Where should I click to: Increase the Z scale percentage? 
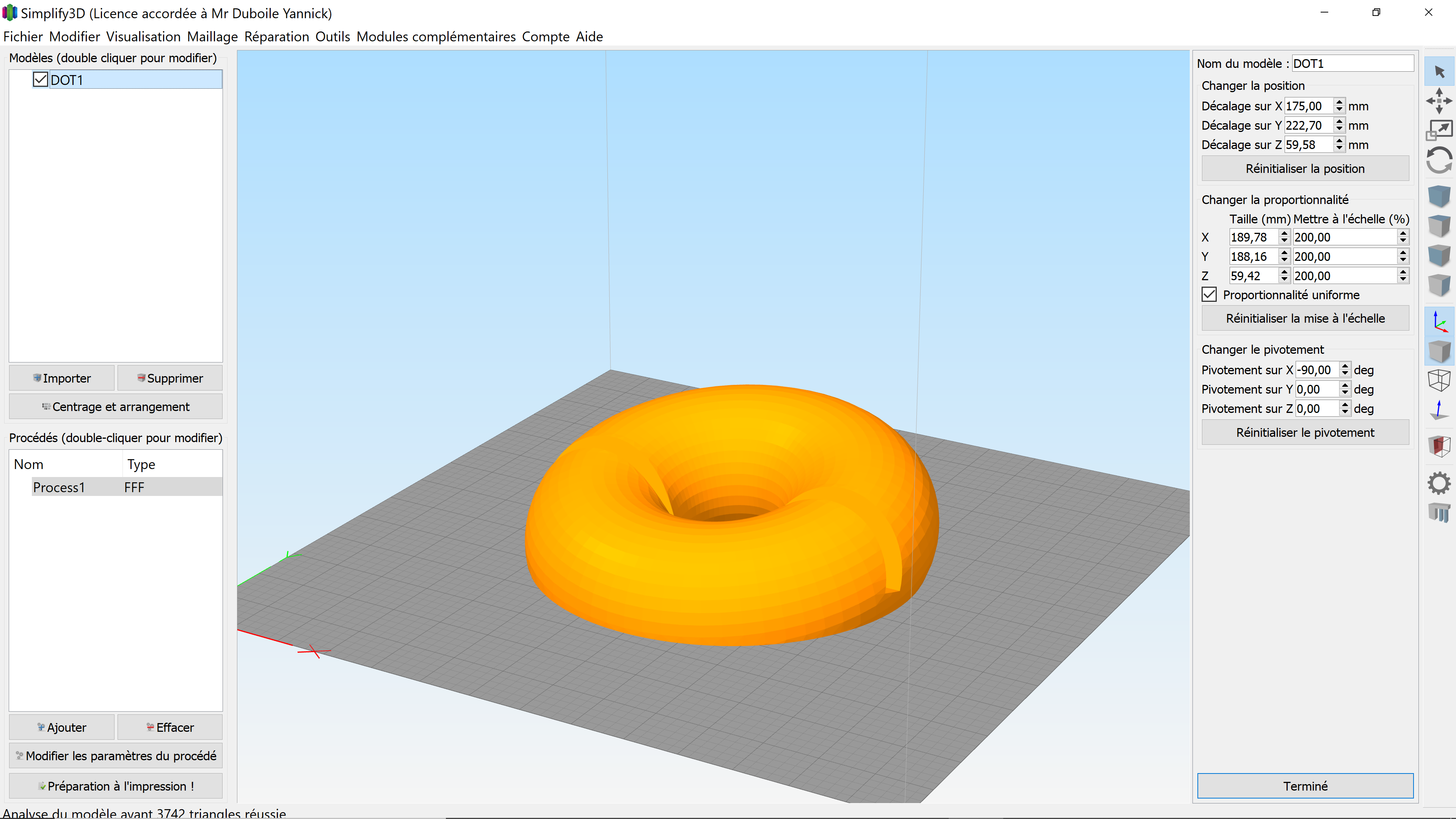click(x=1403, y=273)
